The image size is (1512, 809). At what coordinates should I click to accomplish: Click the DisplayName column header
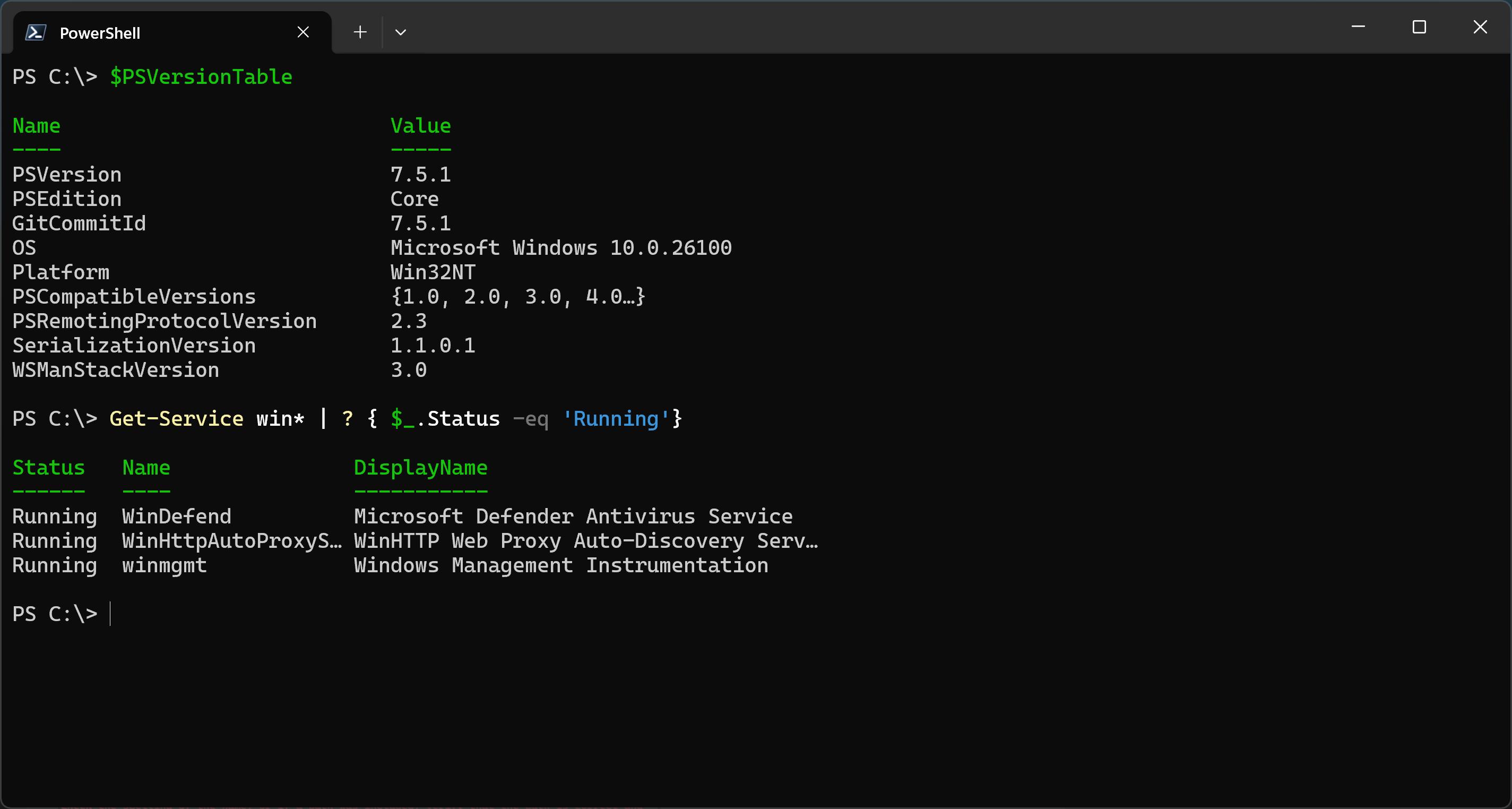pos(421,468)
